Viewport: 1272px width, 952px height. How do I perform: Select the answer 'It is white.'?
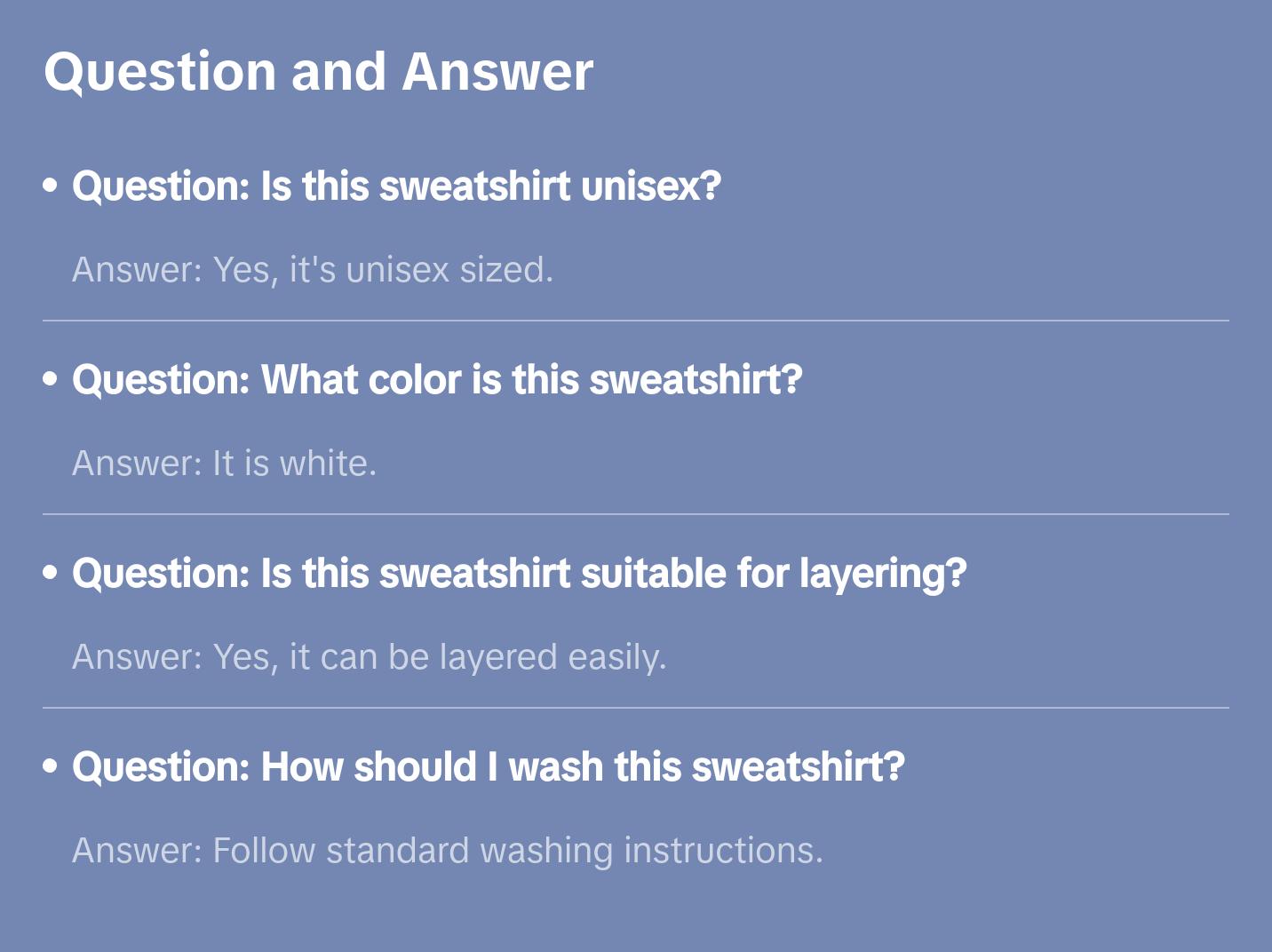coord(224,464)
